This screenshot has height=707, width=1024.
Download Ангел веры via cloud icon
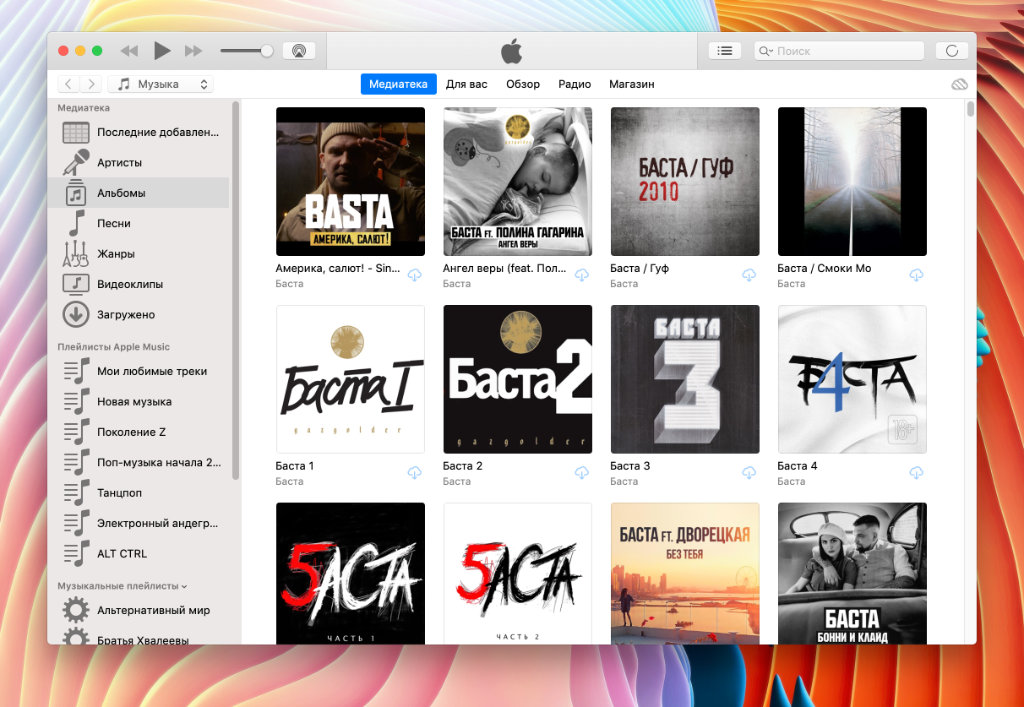click(x=582, y=275)
